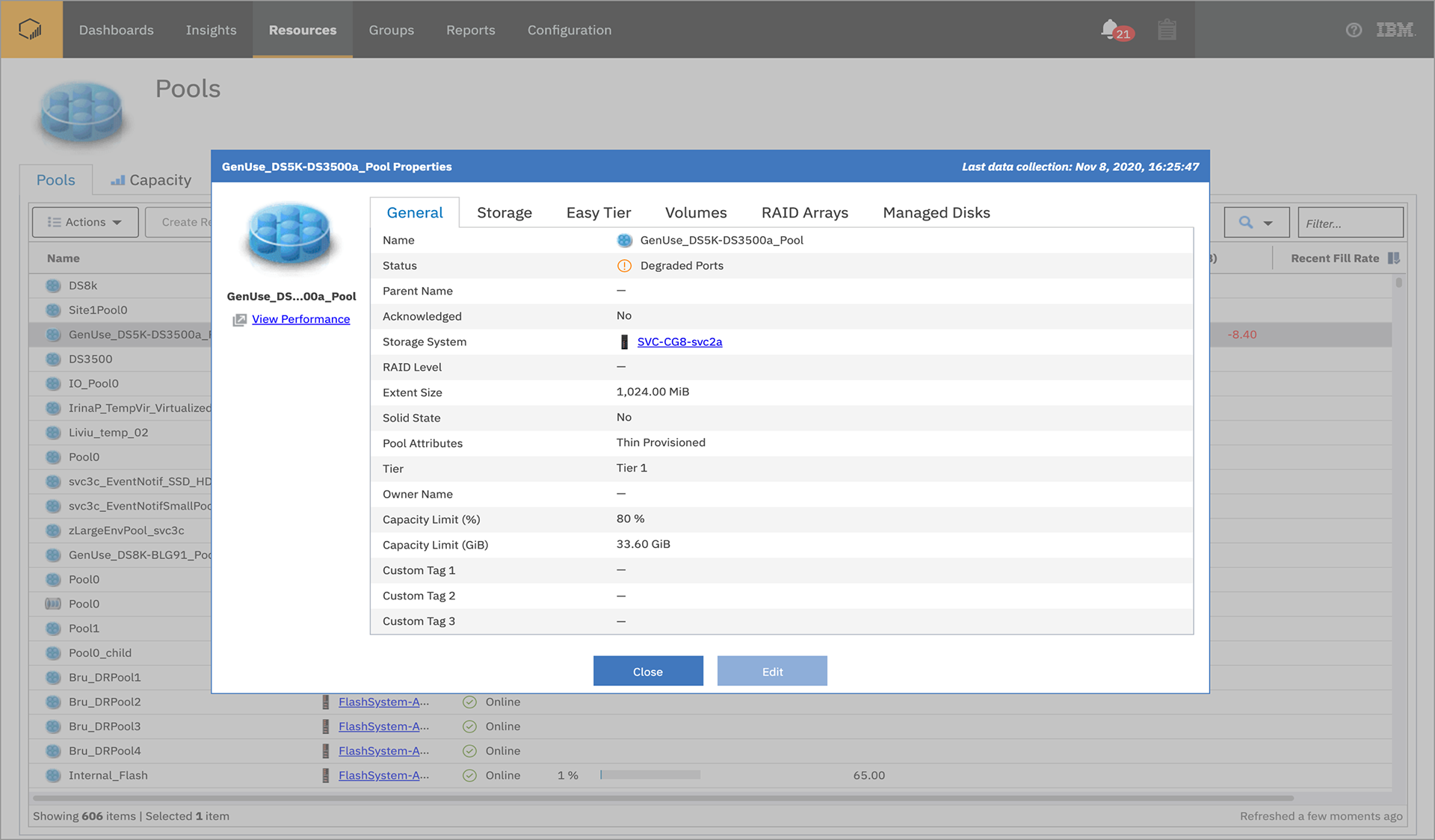Switch to the Storage tab
This screenshot has width=1435, height=840.
504,213
